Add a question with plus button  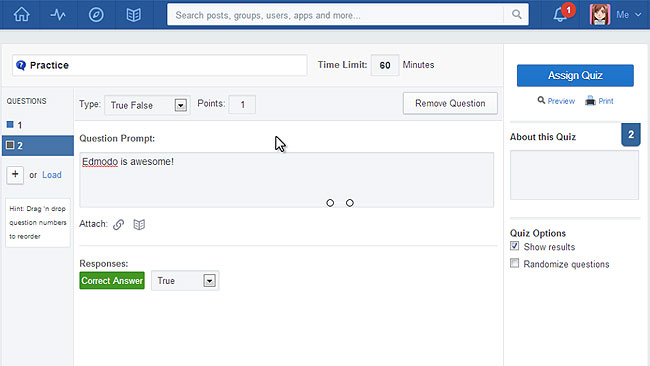coord(15,175)
